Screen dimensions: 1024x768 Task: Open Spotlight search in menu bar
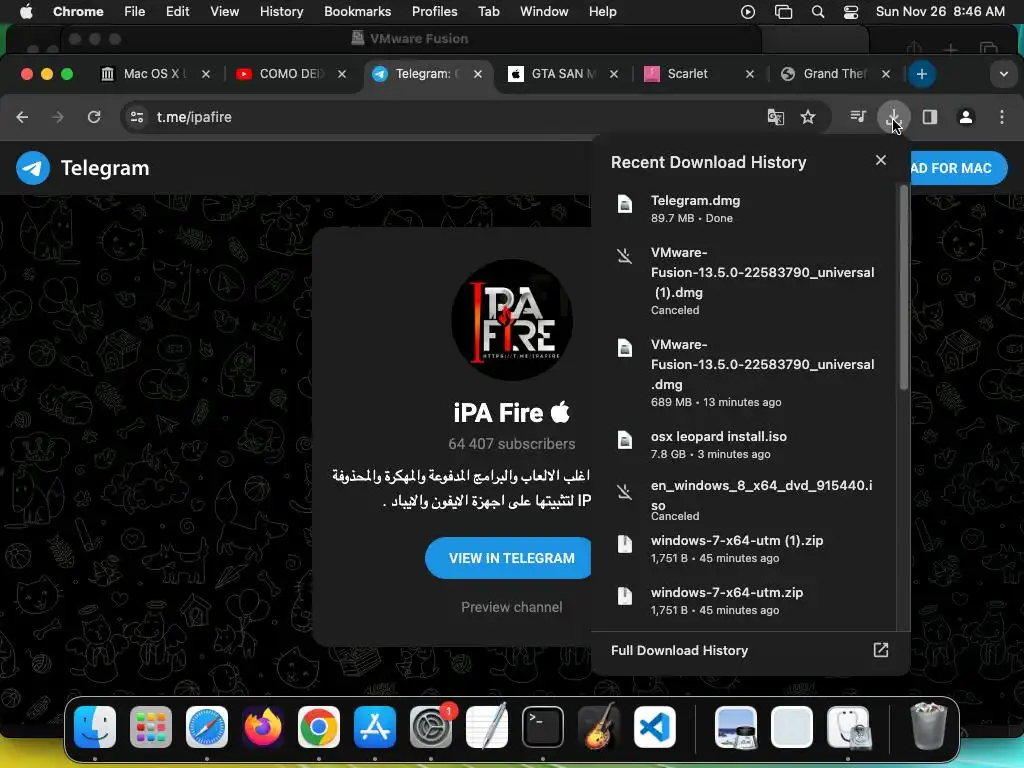coord(818,12)
